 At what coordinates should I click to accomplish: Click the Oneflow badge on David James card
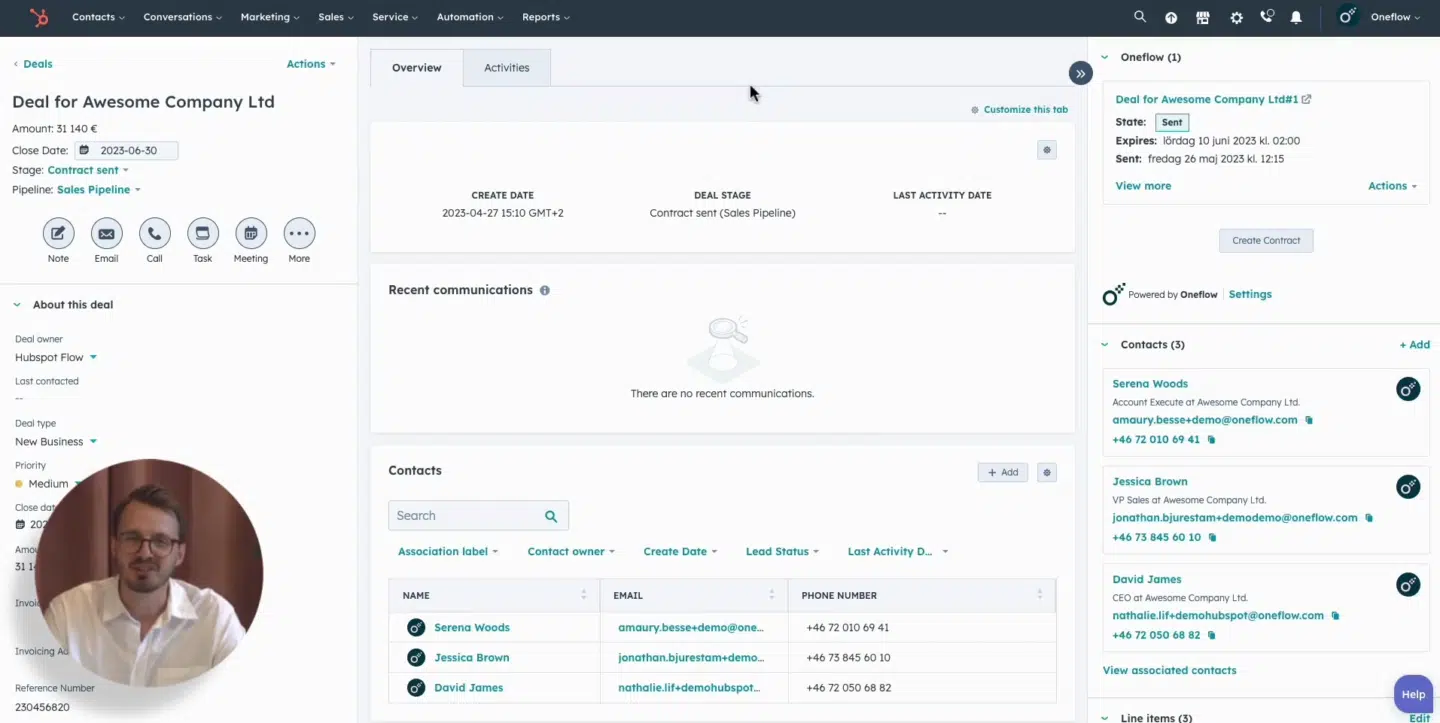[1408, 585]
